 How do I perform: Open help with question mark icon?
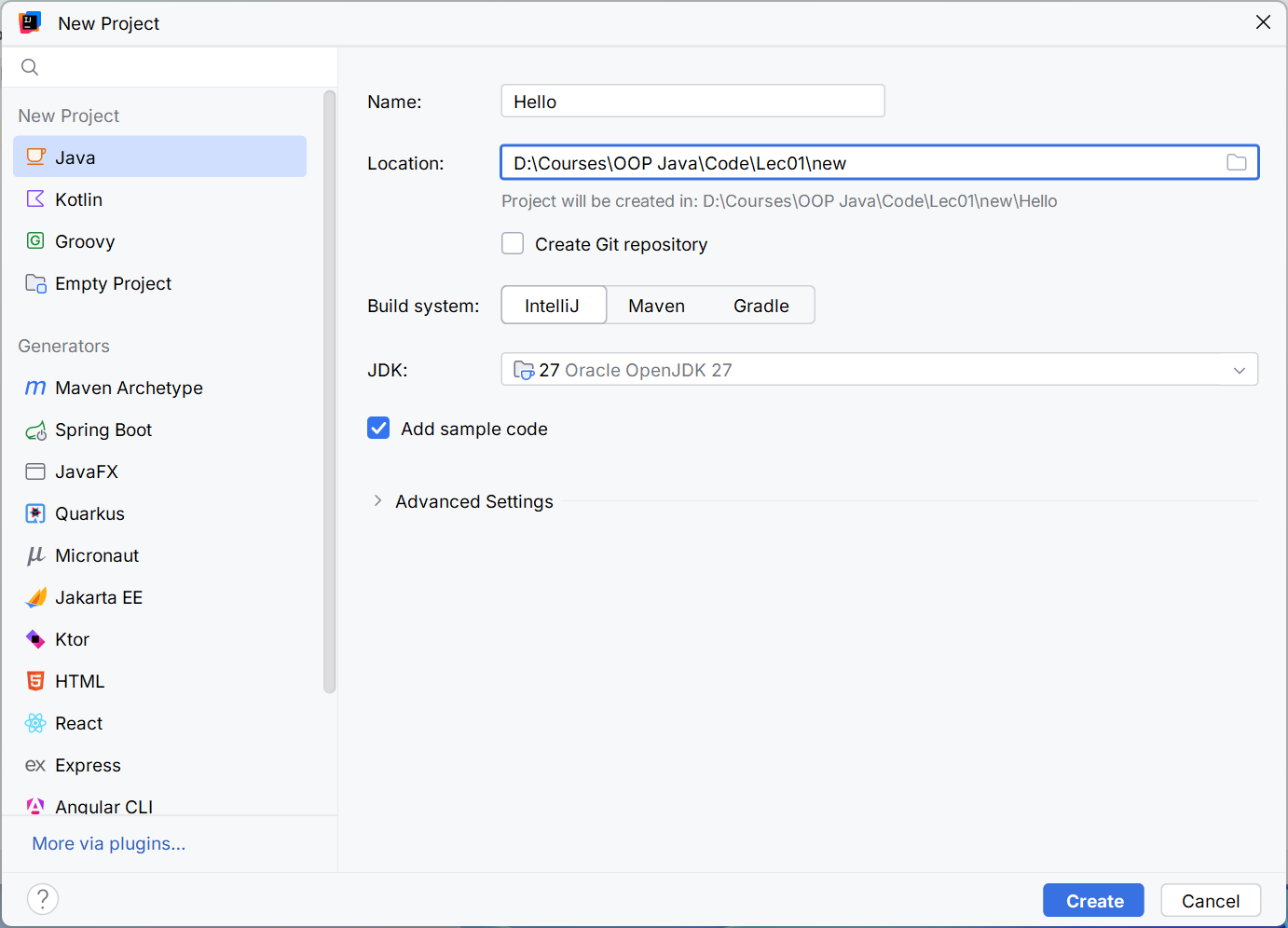click(43, 899)
